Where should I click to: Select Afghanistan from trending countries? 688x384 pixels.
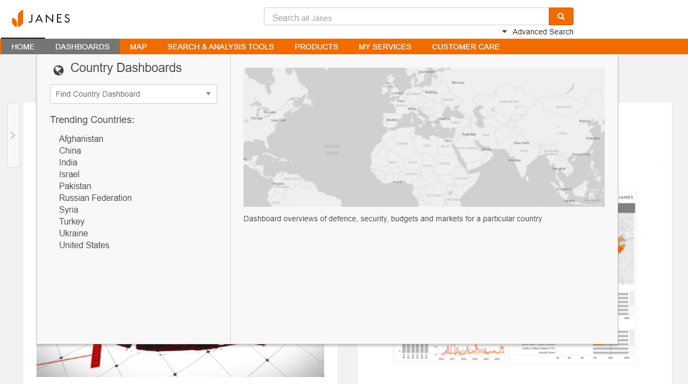(81, 139)
